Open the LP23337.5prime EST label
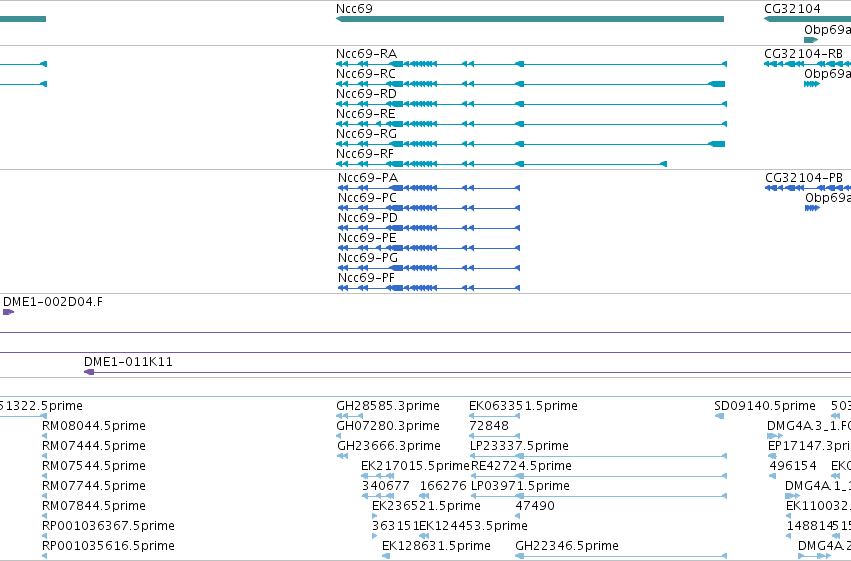This screenshot has height=561, width=851. 519,447
